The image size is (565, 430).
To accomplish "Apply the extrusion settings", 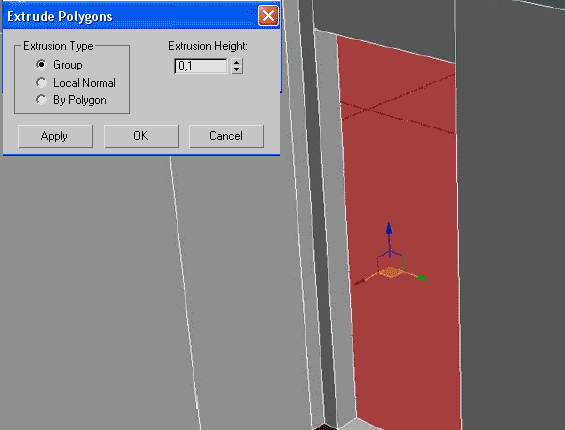I will point(55,136).
